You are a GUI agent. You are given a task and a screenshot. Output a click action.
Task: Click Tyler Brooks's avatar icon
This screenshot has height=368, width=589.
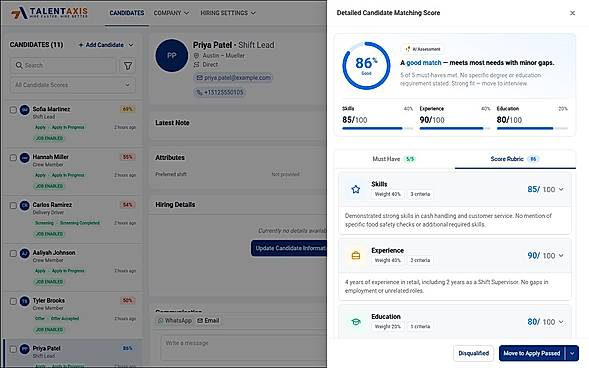pyautogui.click(x=24, y=301)
